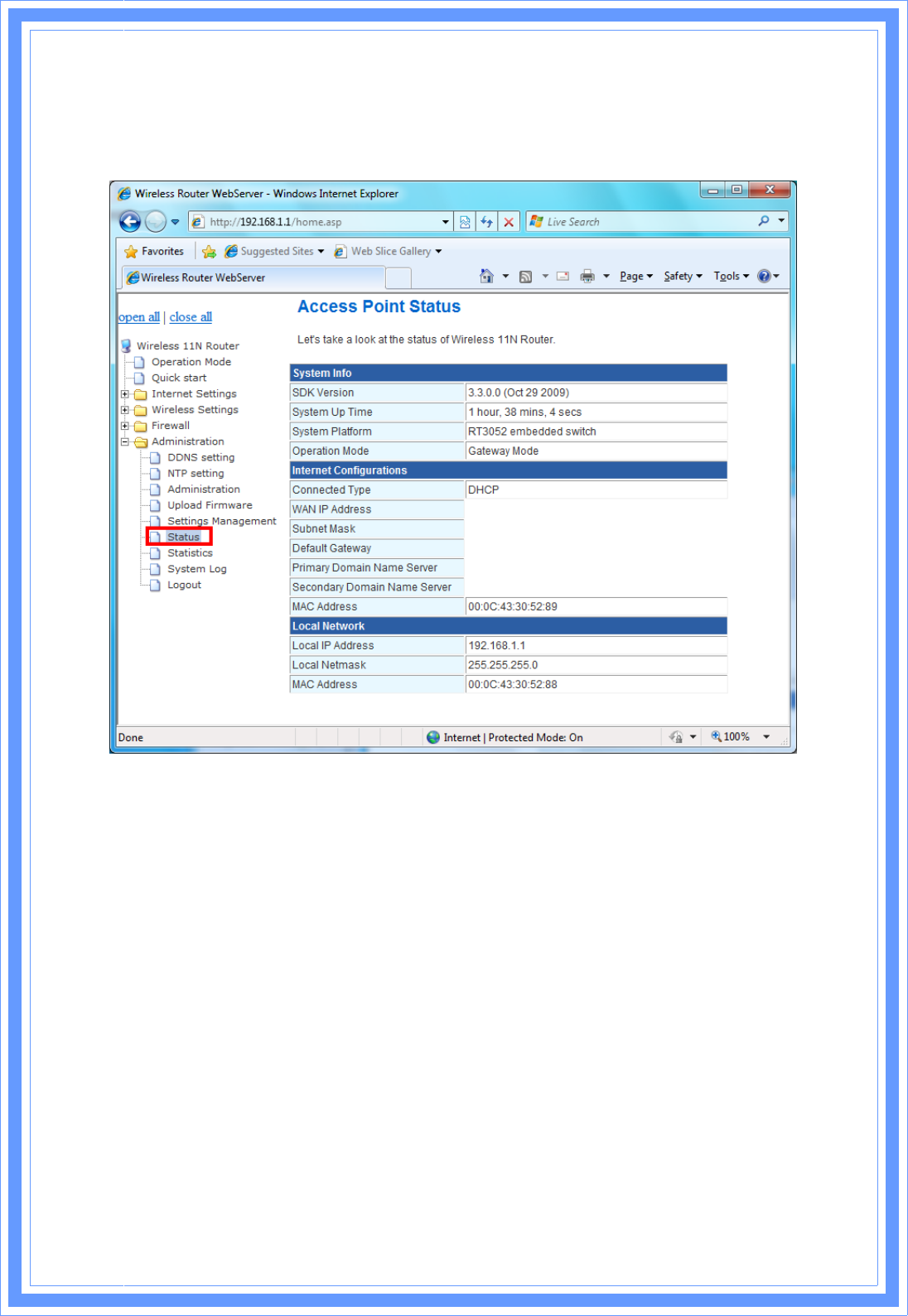The image size is (908, 1316).
Task: Open the Print options dropdown arrow
Action: click(x=606, y=277)
